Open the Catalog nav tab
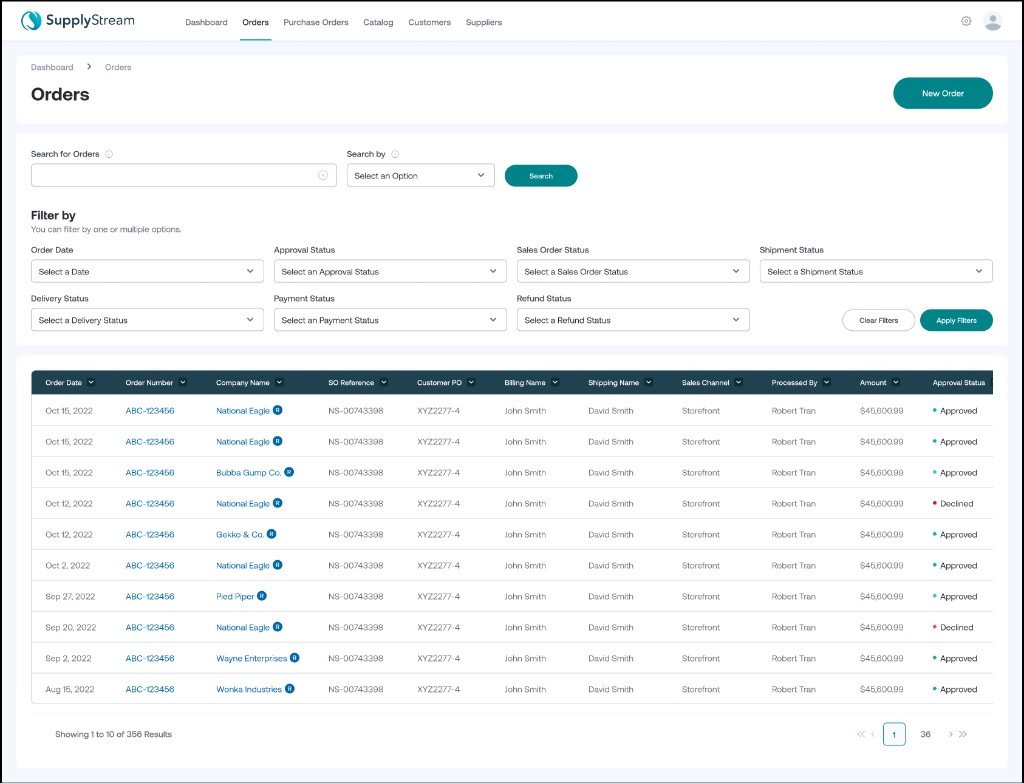The height and width of the screenshot is (783, 1024). 378,22
